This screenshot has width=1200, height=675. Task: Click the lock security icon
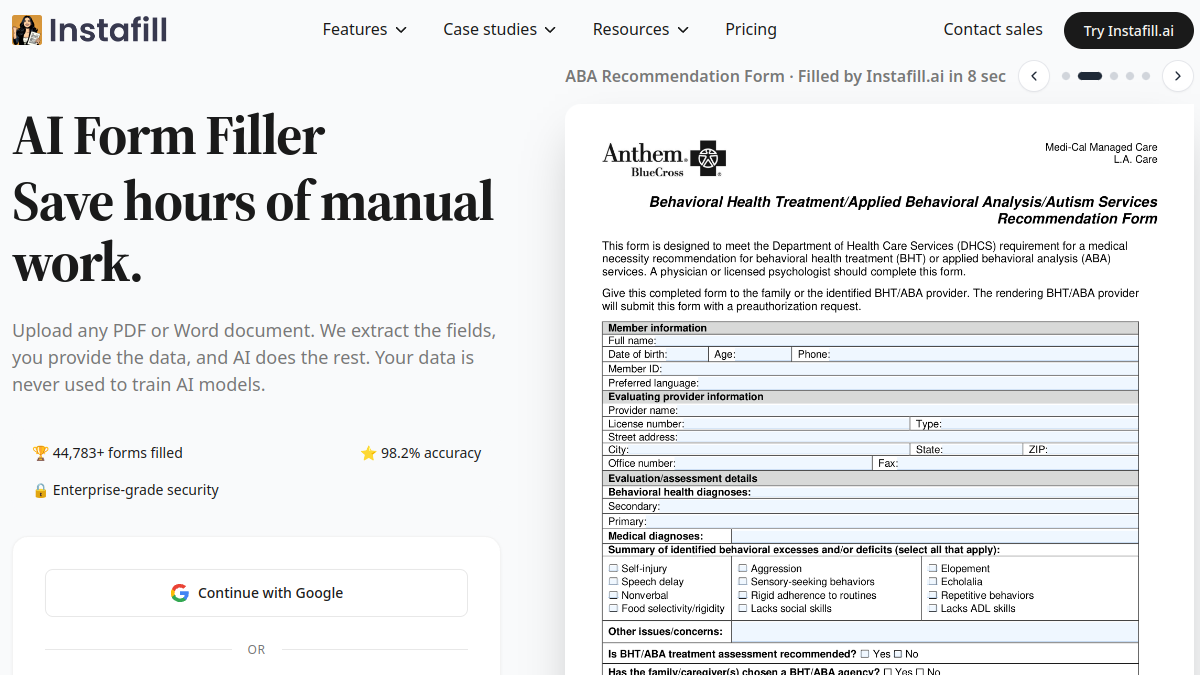coord(40,490)
